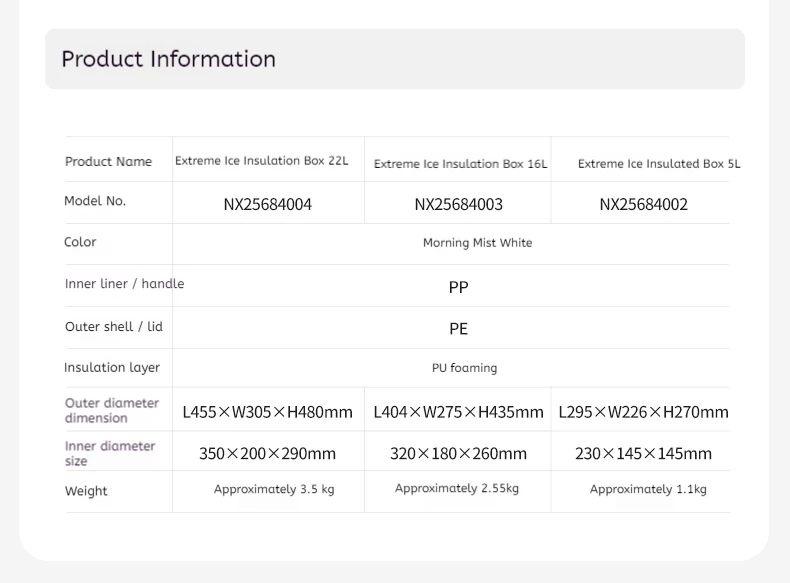Click 320×180×260mm inner size cell

pos(458,454)
